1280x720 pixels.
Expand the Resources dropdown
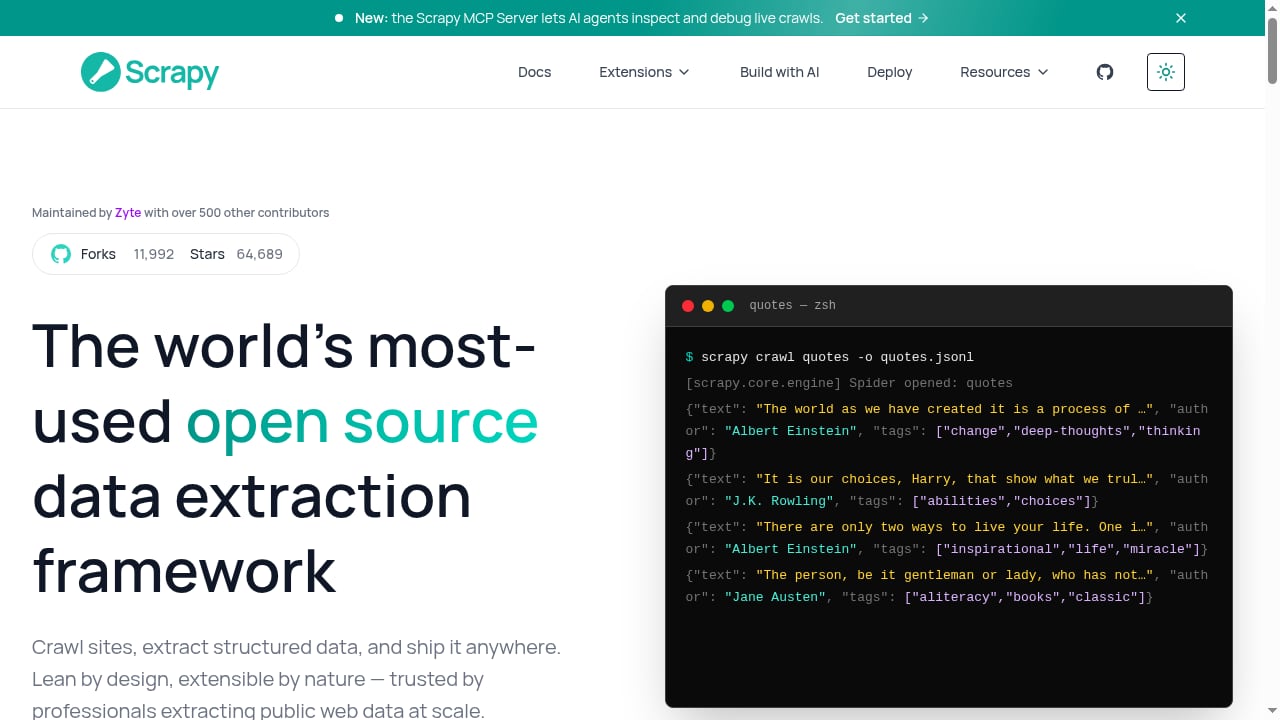click(x=1005, y=72)
